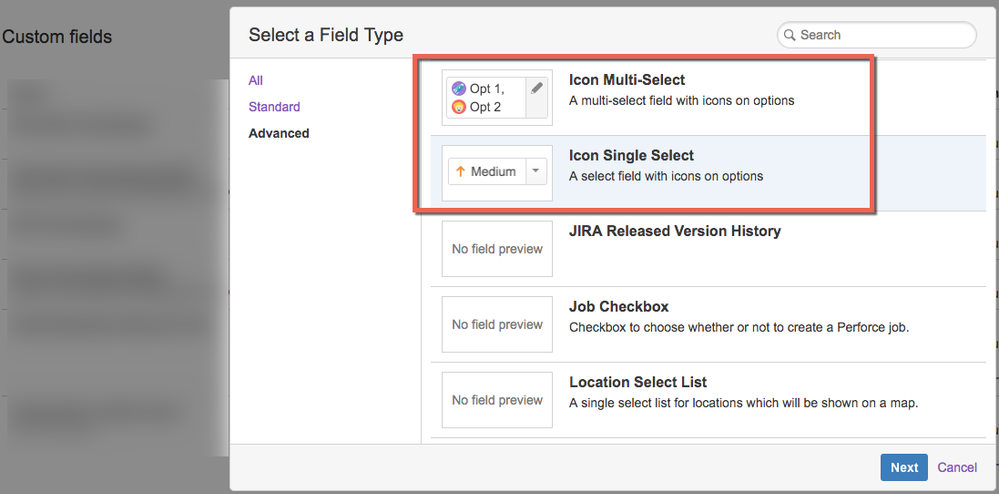The image size is (999, 494).
Task: Pick the Job Checkbox field type
Action: [x=619, y=307]
